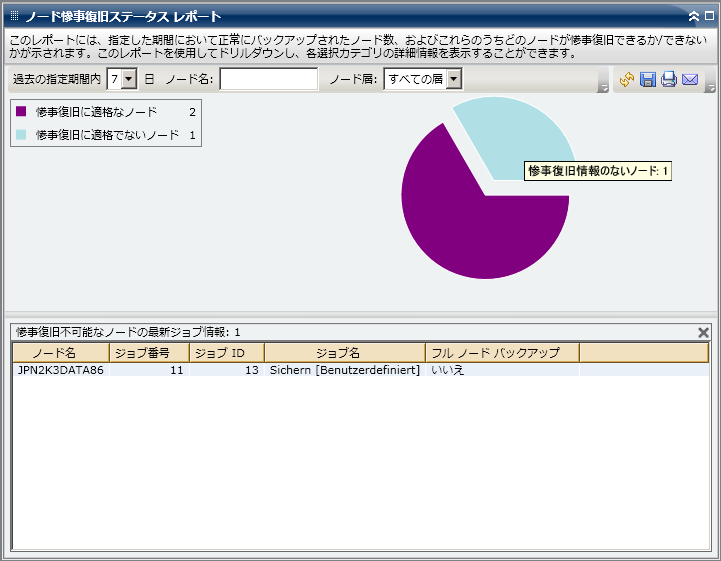Click the ノード名 text input field
This screenshot has width=721, height=561.
(x=268, y=79)
